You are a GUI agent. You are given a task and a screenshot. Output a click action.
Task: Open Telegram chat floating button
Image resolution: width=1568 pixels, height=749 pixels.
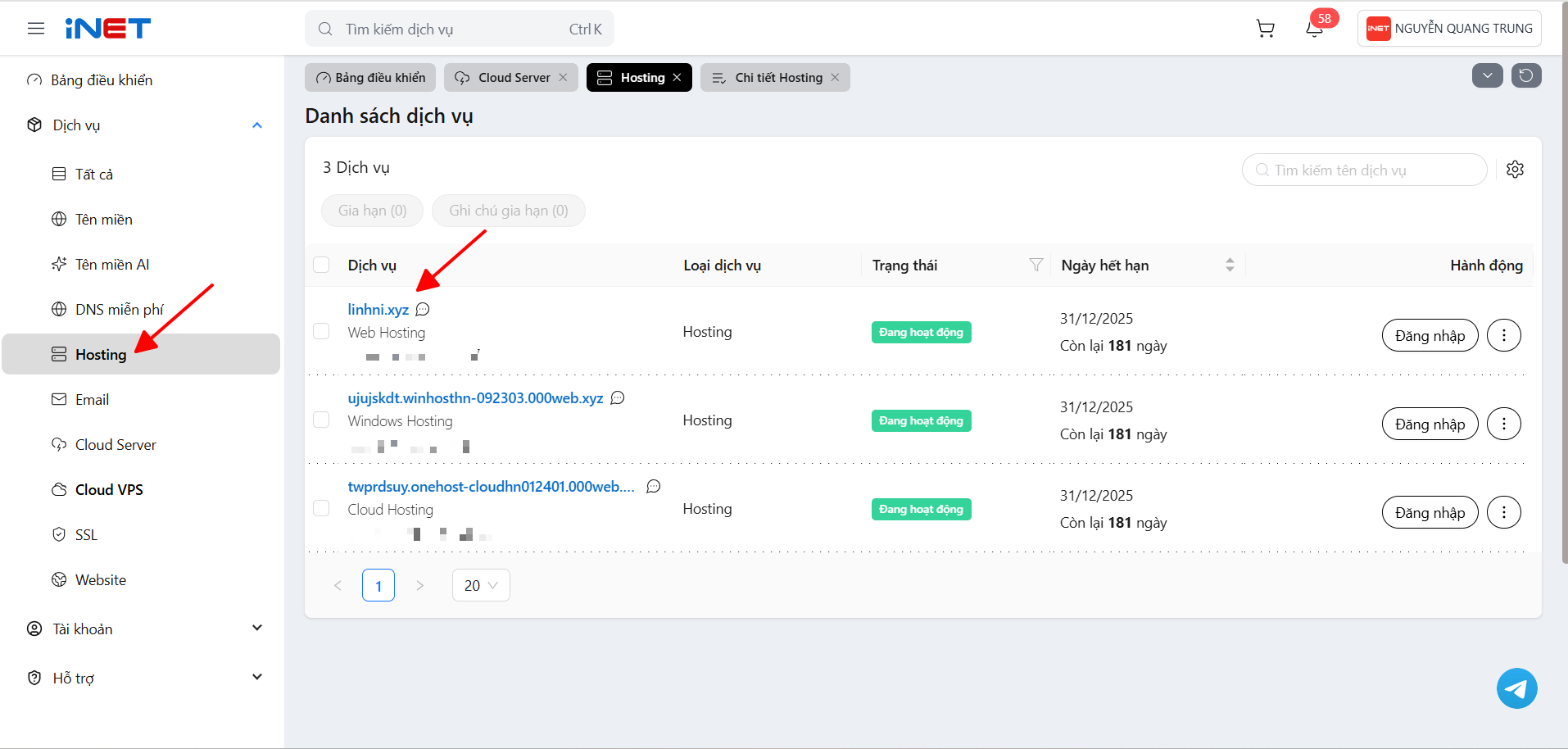(x=1517, y=688)
